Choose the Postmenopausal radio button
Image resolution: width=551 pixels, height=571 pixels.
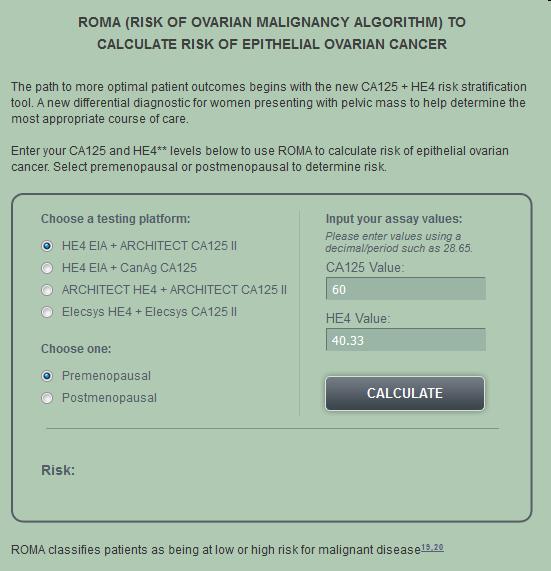(47, 398)
